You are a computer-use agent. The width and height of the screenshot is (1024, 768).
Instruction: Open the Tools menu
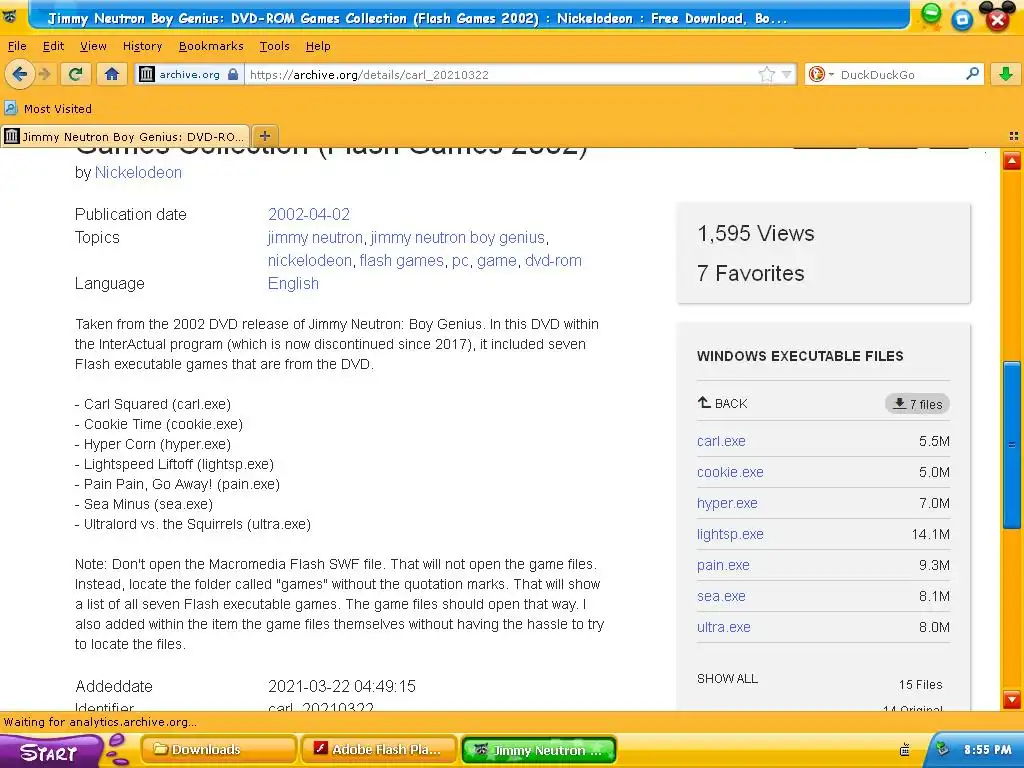pos(274,46)
